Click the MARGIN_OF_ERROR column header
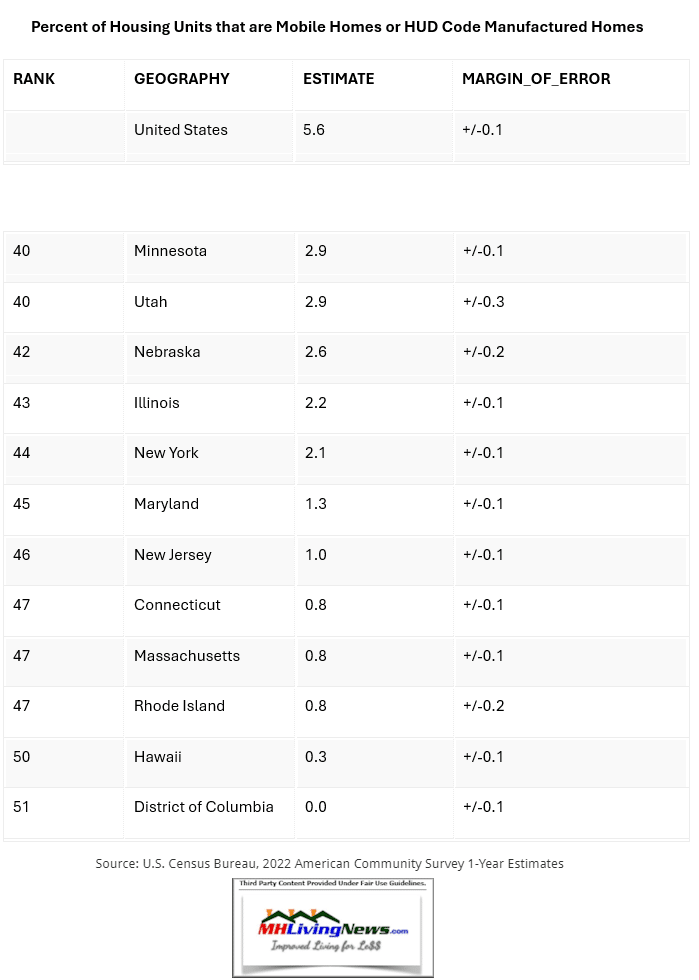This screenshot has height=980, width=699. tap(536, 79)
